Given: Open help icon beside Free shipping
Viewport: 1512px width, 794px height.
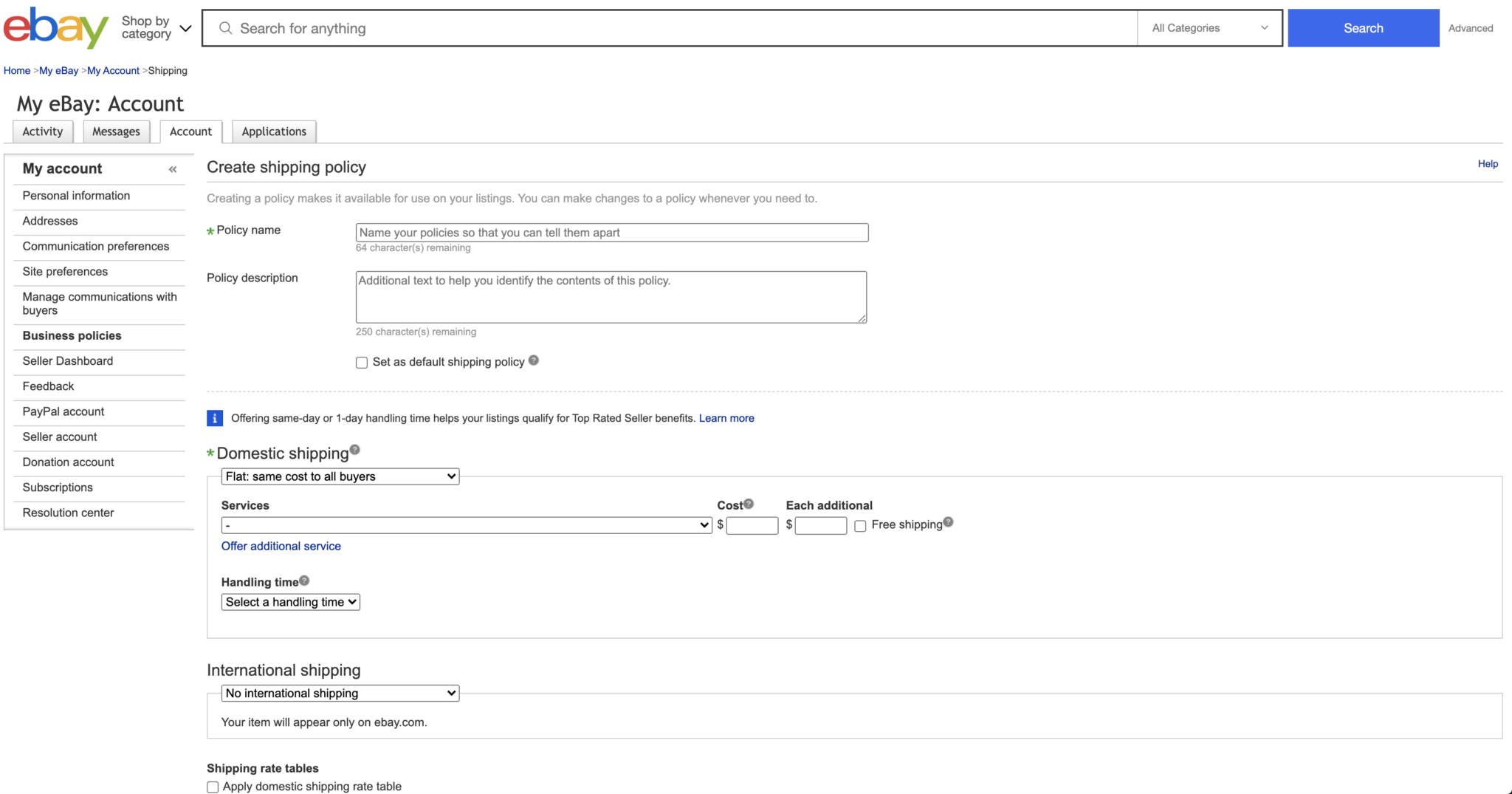Looking at the screenshot, I should (x=949, y=521).
